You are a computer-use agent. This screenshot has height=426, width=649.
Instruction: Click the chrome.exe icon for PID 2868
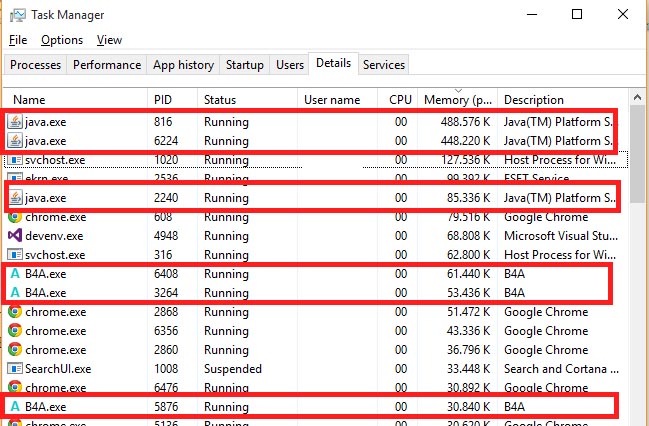(15, 312)
